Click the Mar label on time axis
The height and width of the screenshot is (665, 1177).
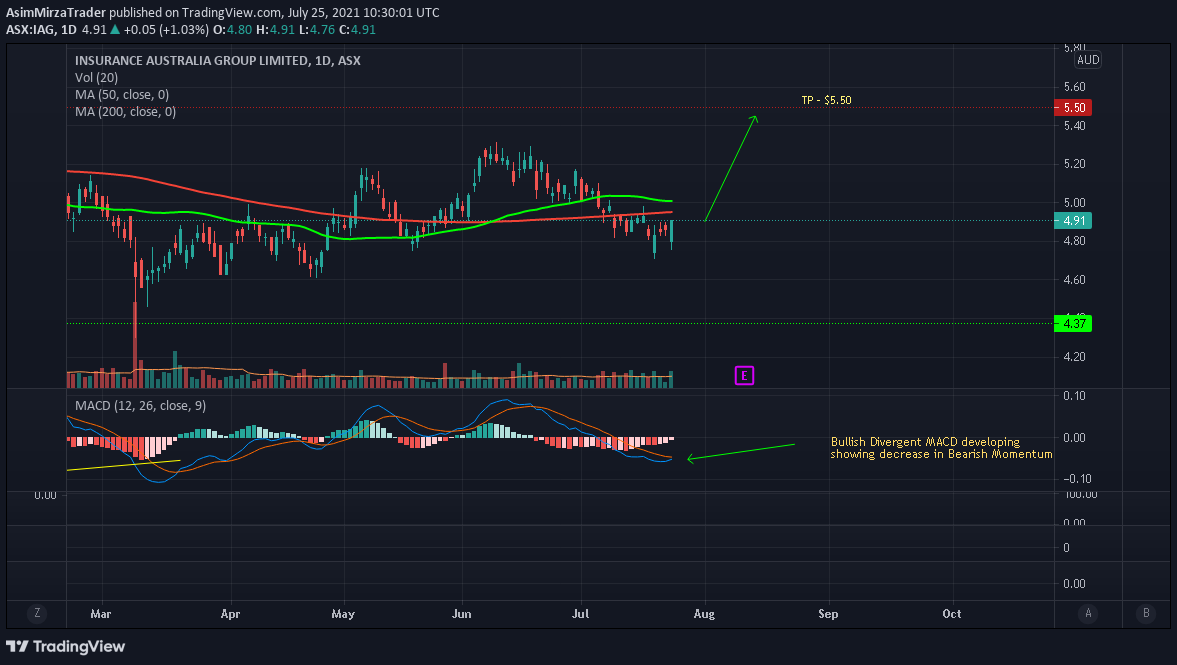point(101,614)
